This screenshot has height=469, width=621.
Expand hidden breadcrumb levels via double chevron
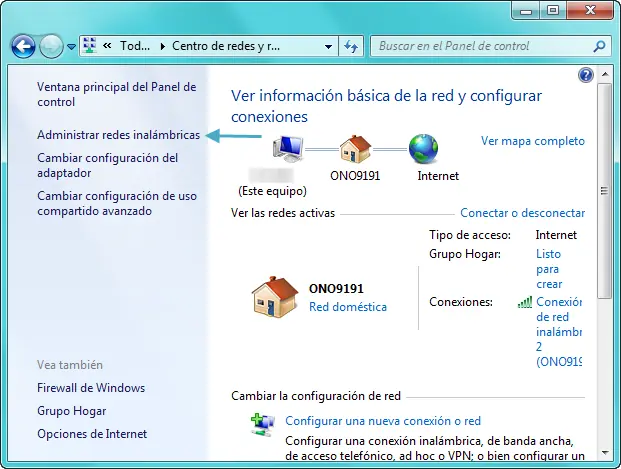click(107, 46)
